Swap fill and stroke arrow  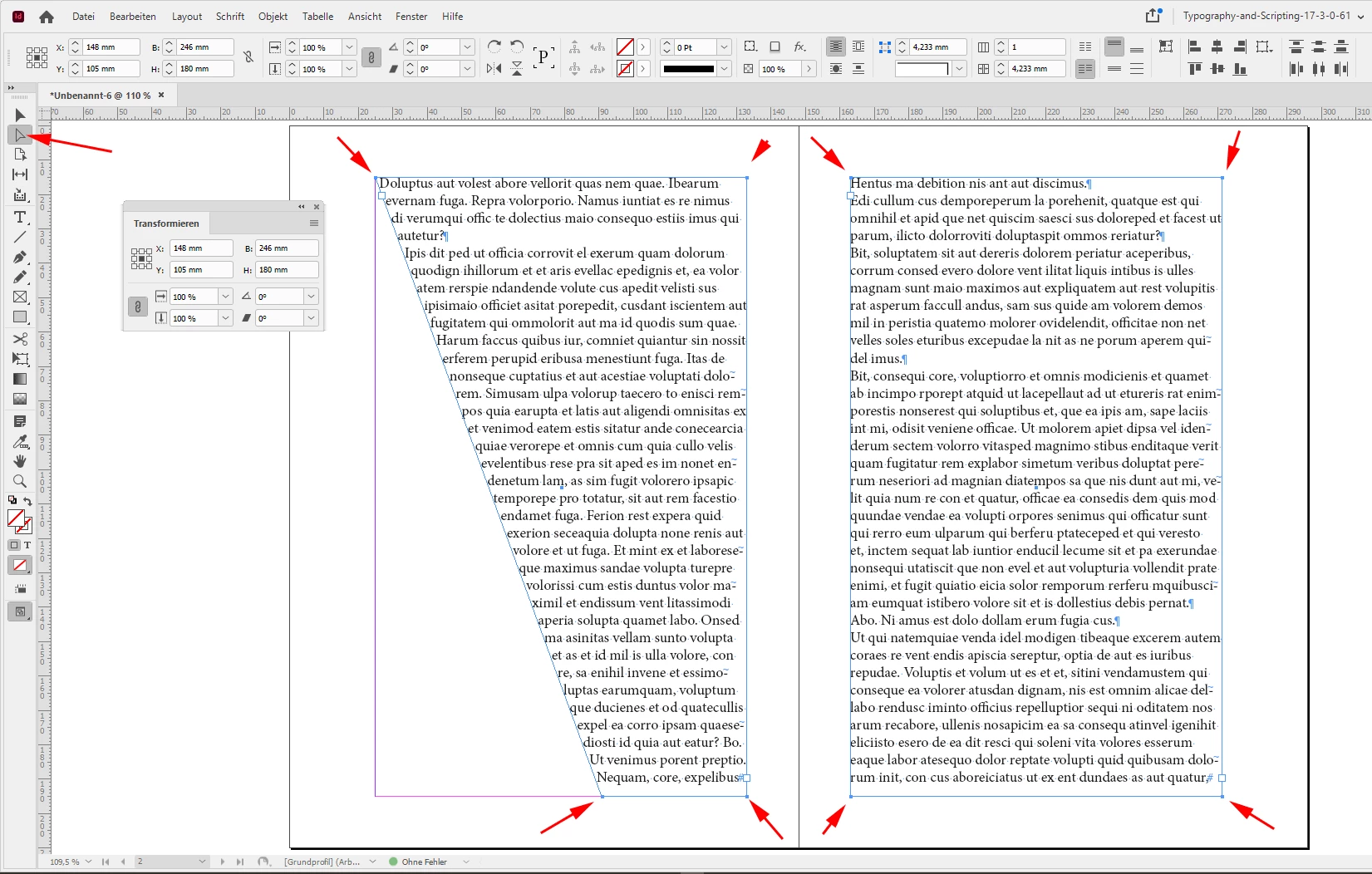pos(27,501)
